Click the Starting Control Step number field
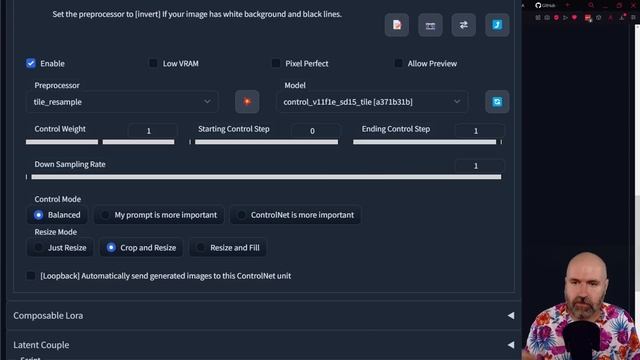The image size is (640, 360). click(x=316, y=131)
